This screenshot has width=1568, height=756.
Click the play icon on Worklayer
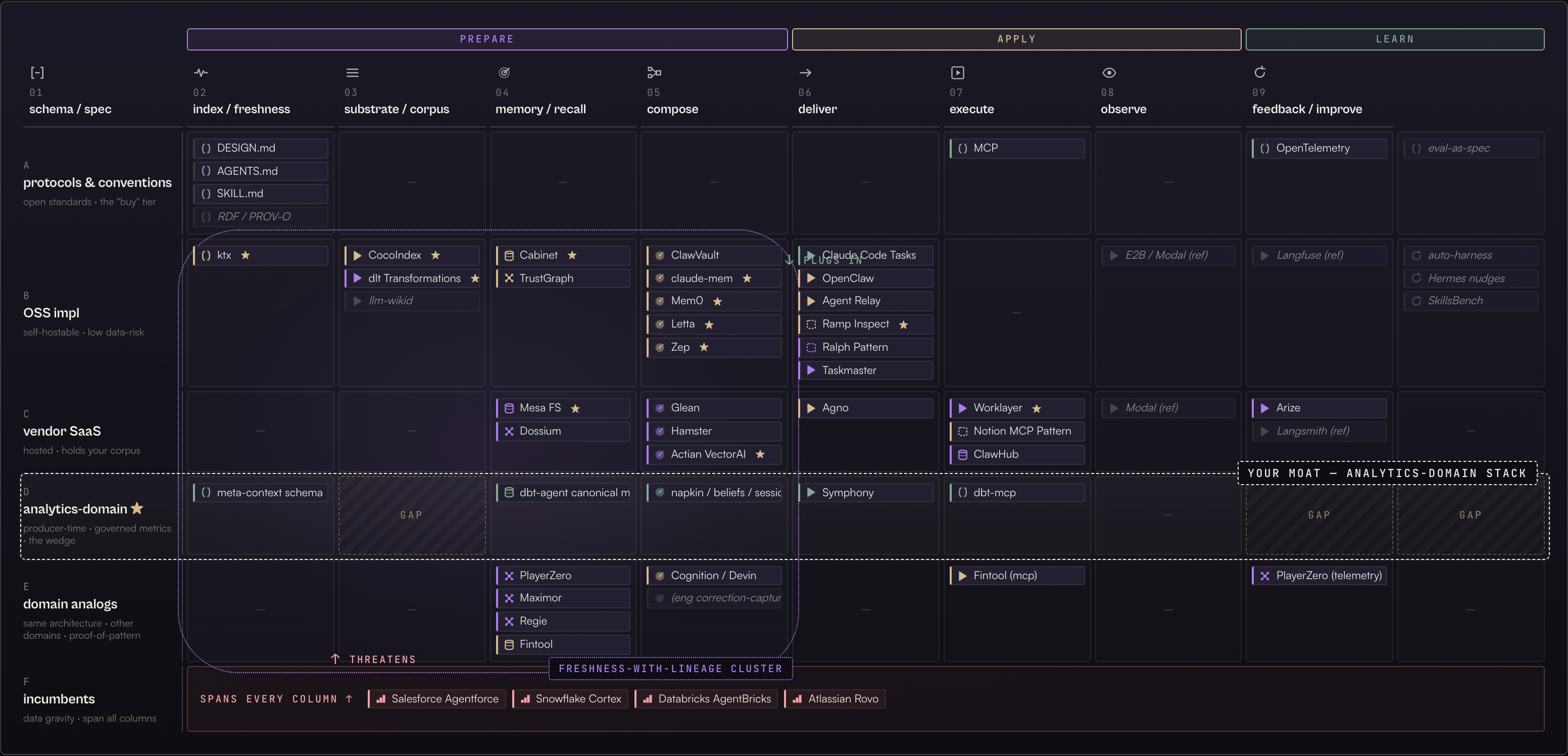click(962, 408)
